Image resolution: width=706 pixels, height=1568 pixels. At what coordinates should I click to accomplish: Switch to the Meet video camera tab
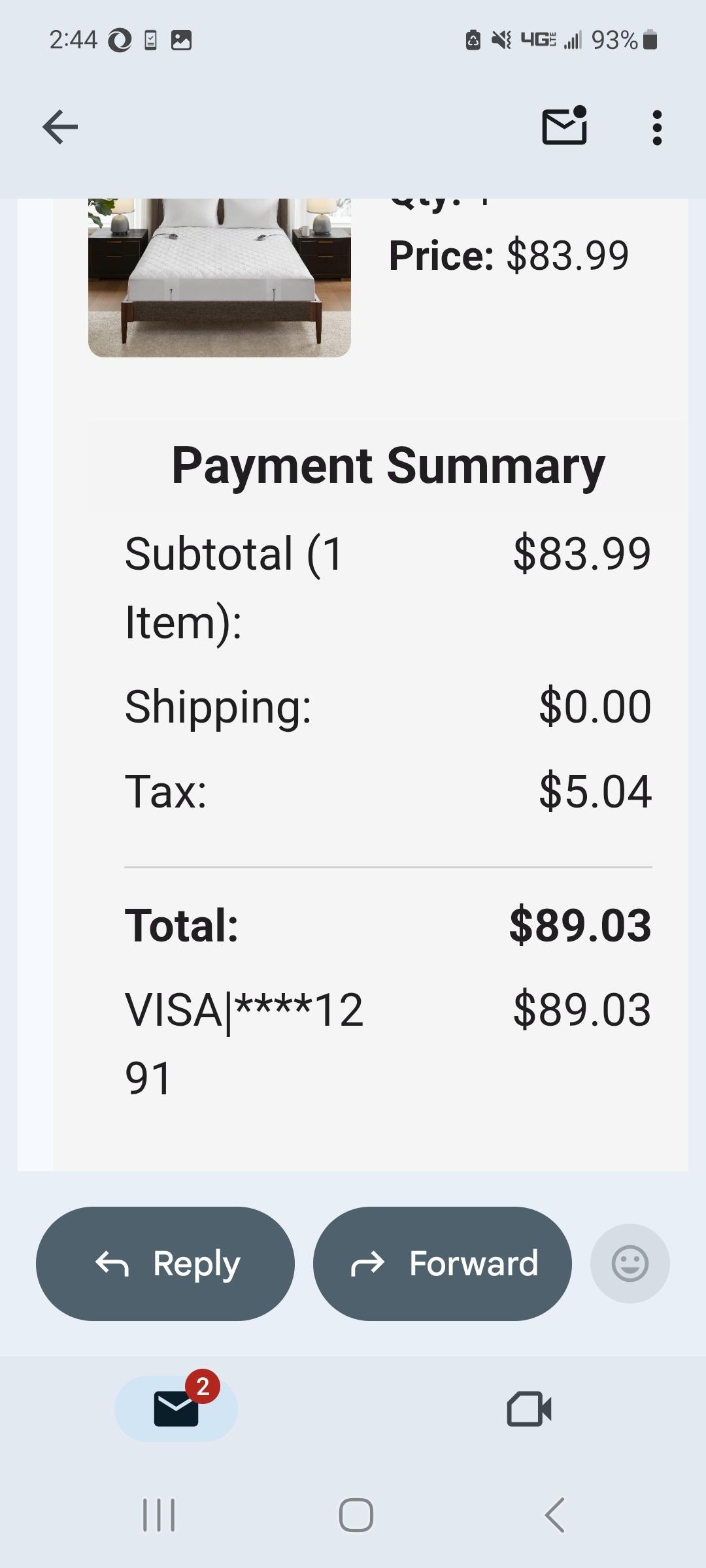529,1409
